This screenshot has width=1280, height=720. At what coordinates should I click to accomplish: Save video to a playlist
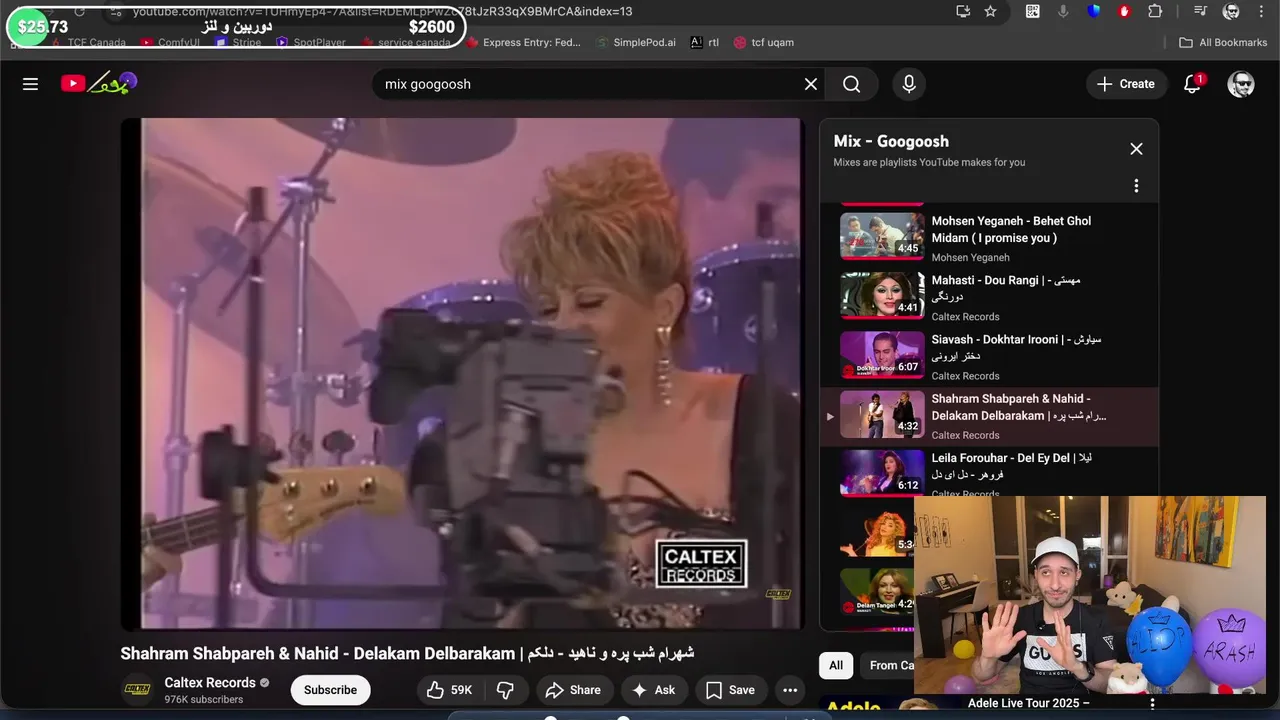730,690
